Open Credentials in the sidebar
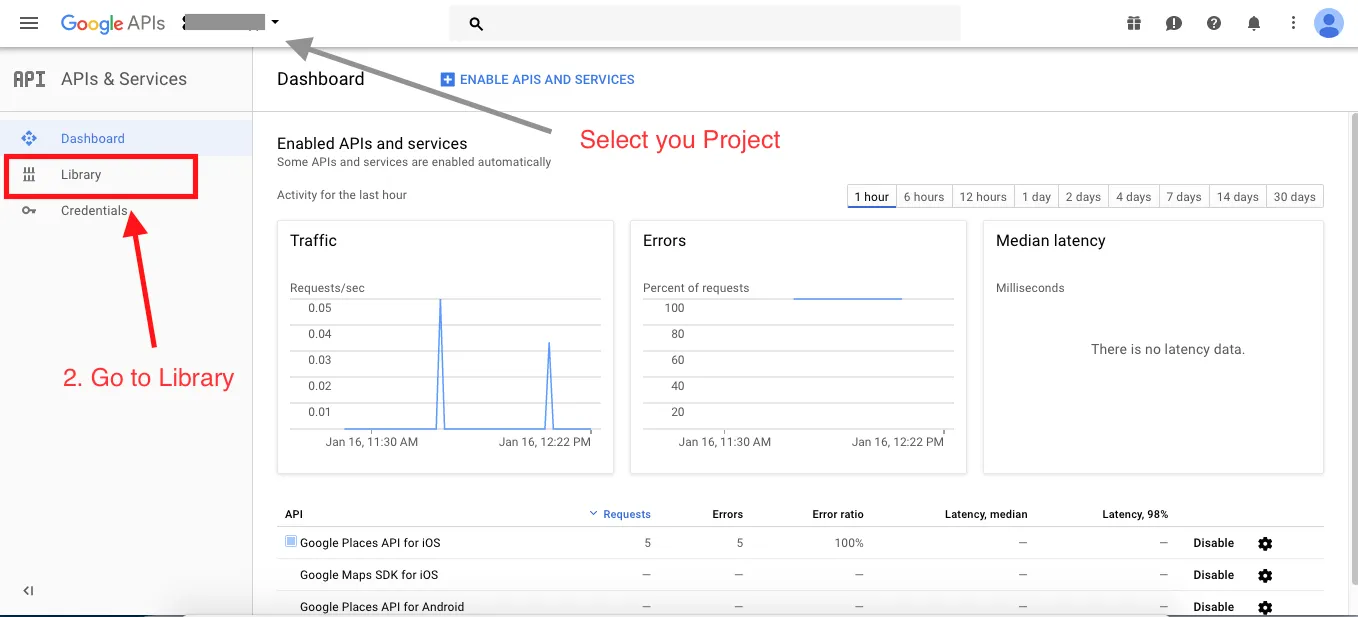Image resolution: width=1358 pixels, height=617 pixels. click(x=94, y=211)
